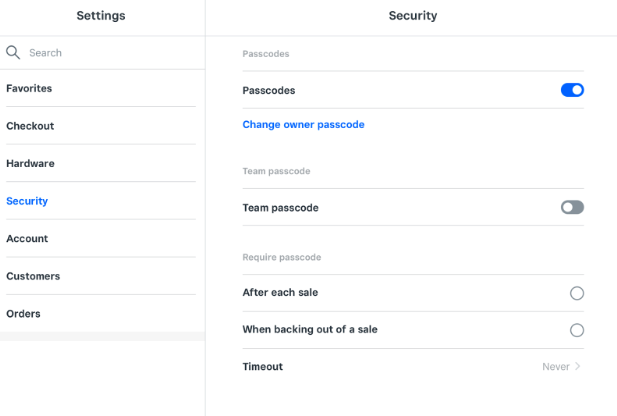Click the Timeout row label

coord(263,367)
